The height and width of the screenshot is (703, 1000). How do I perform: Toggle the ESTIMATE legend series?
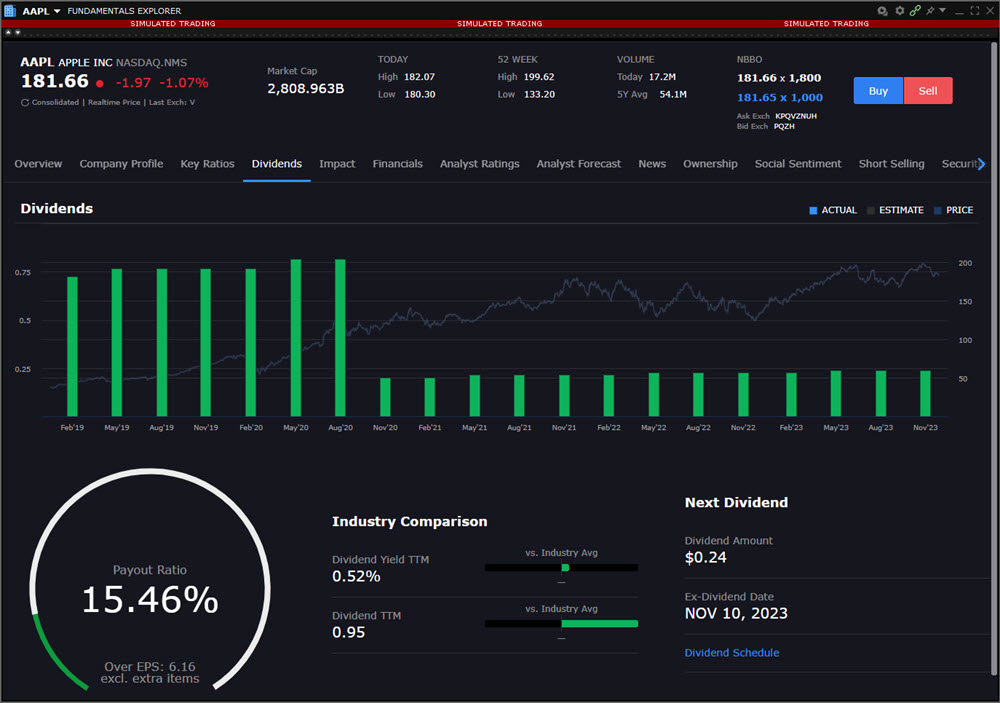point(895,211)
